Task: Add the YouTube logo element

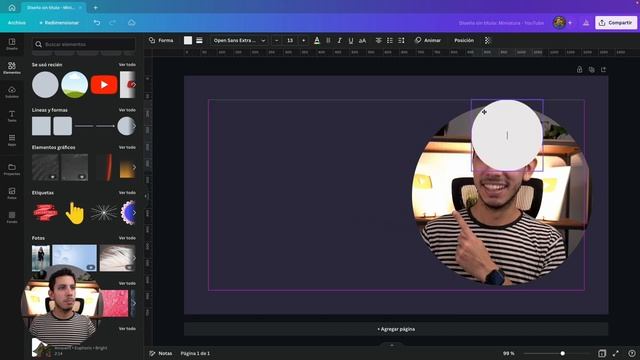Action: [x=104, y=84]
